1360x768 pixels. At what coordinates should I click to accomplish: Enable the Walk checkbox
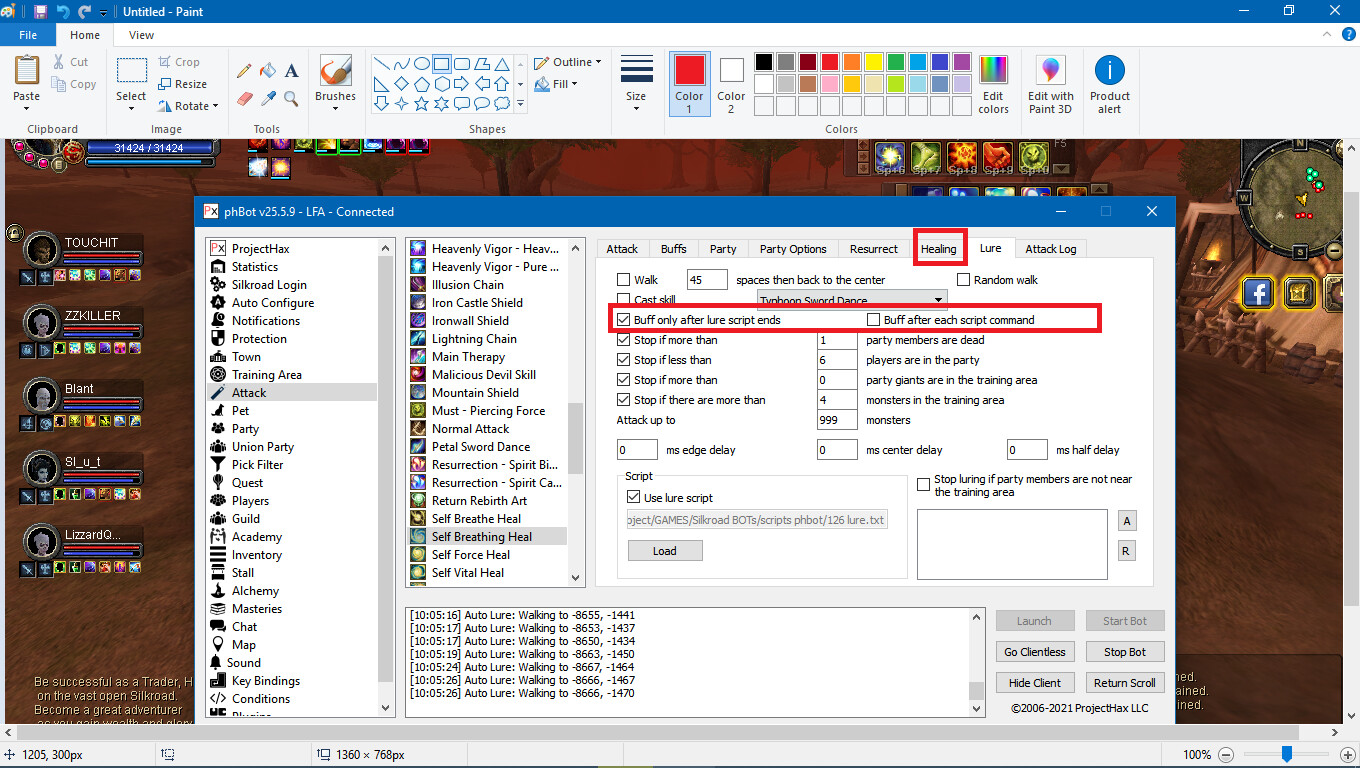pos(624,280)
